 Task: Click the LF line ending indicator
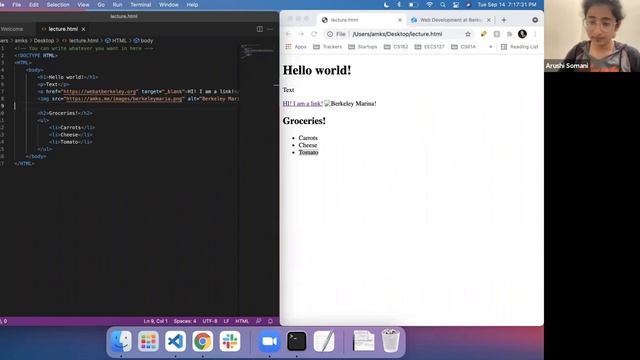227,321
